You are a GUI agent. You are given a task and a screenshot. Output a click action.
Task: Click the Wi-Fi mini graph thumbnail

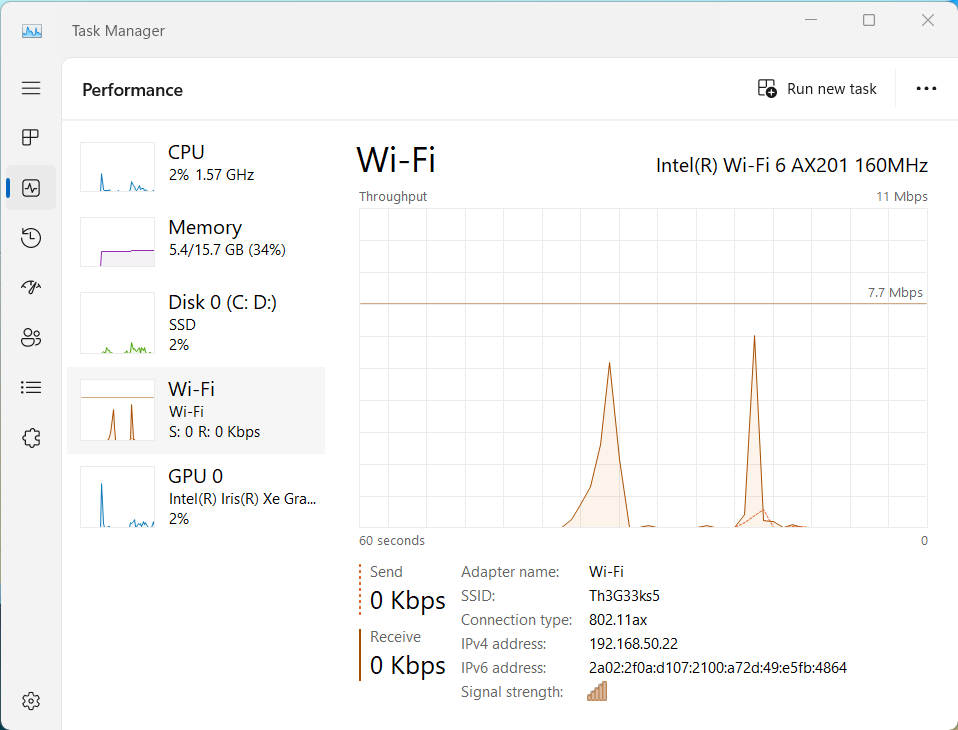(x=117, y=410)
